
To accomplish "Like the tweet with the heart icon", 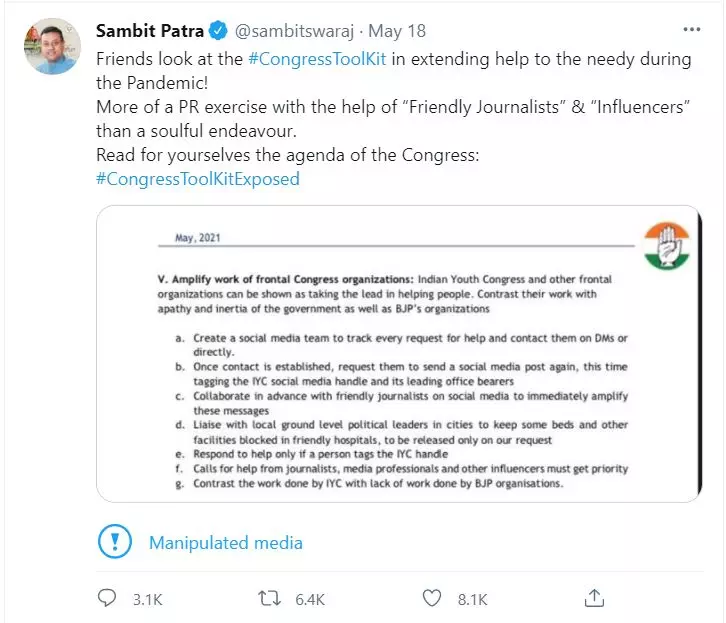I will [x=432, y=598].
